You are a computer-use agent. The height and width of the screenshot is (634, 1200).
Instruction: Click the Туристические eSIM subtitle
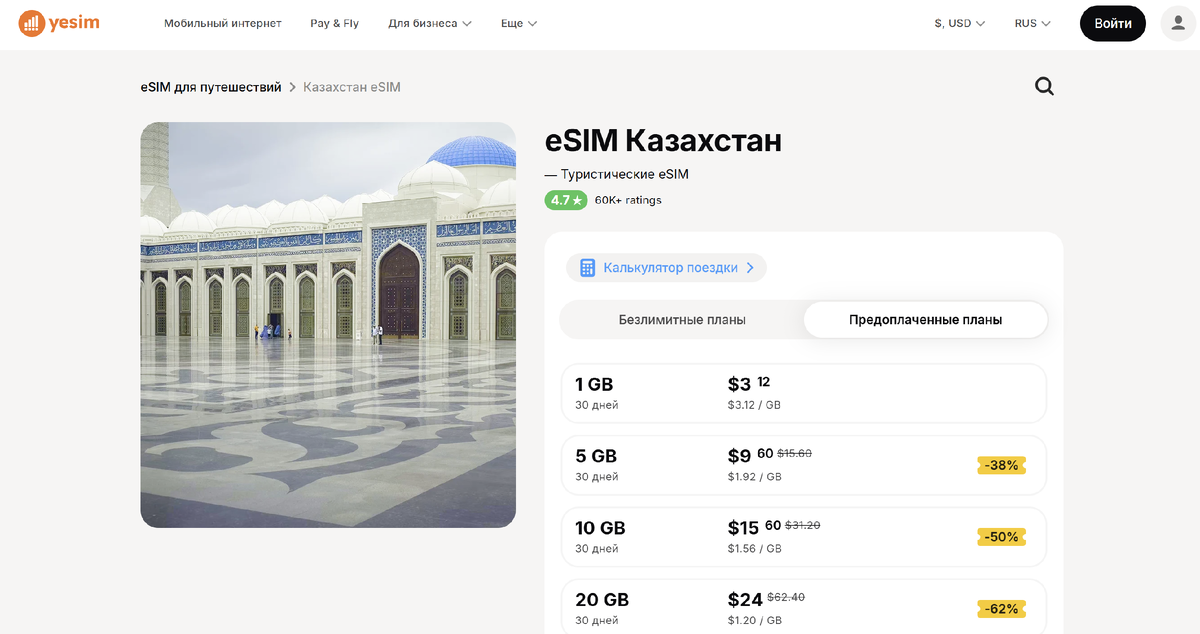(624, 174)
